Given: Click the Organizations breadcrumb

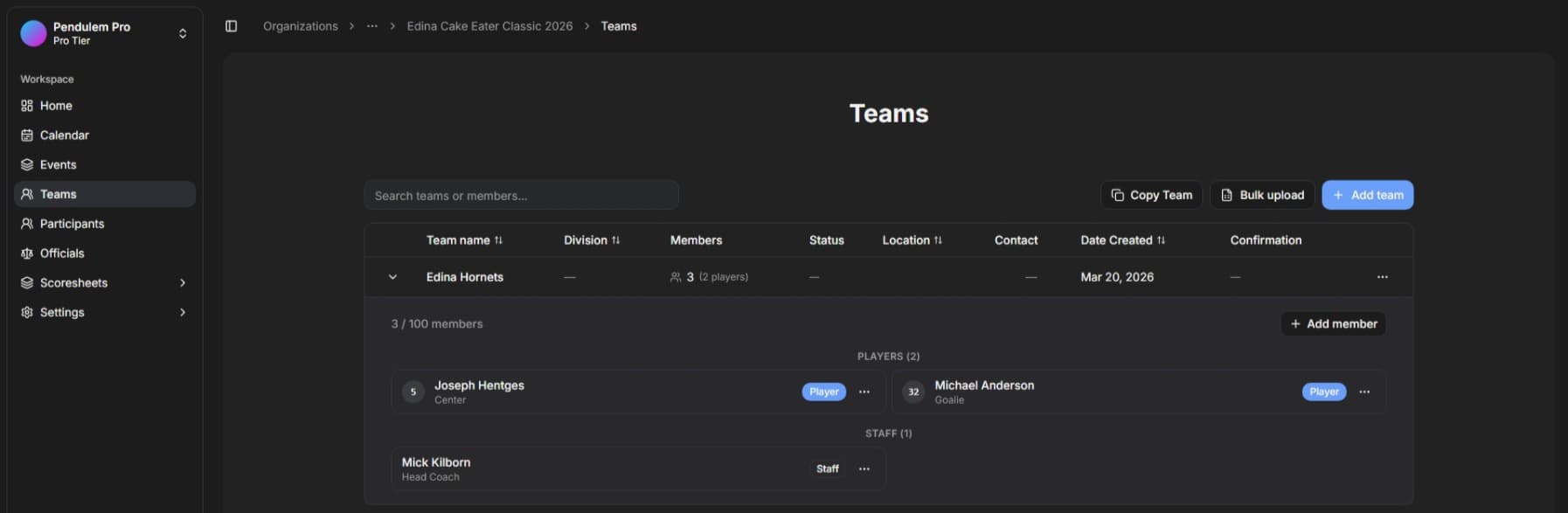Looking at the screenshot, I should click(301, 26).
